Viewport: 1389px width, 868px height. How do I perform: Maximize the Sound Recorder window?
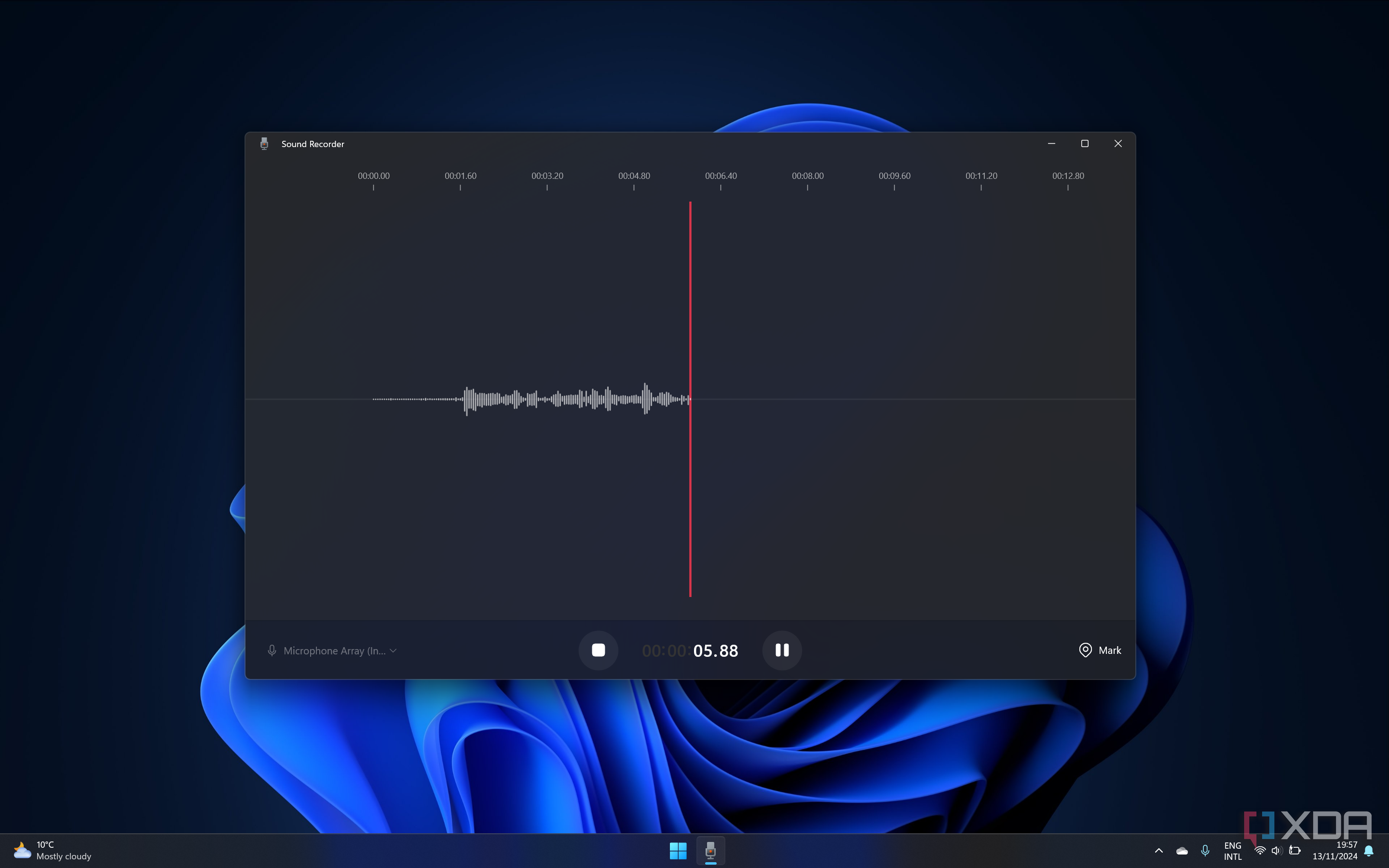click(1085, 144)
